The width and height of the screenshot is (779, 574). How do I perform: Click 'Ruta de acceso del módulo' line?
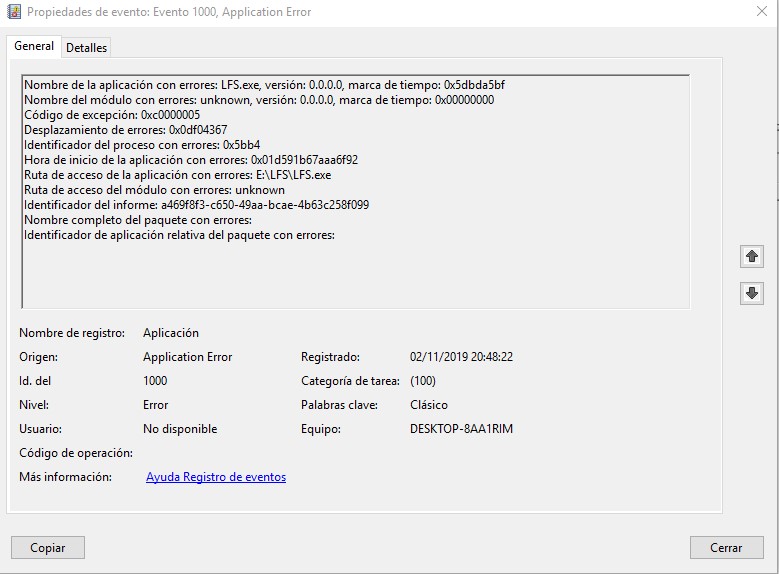click(155, 190)
